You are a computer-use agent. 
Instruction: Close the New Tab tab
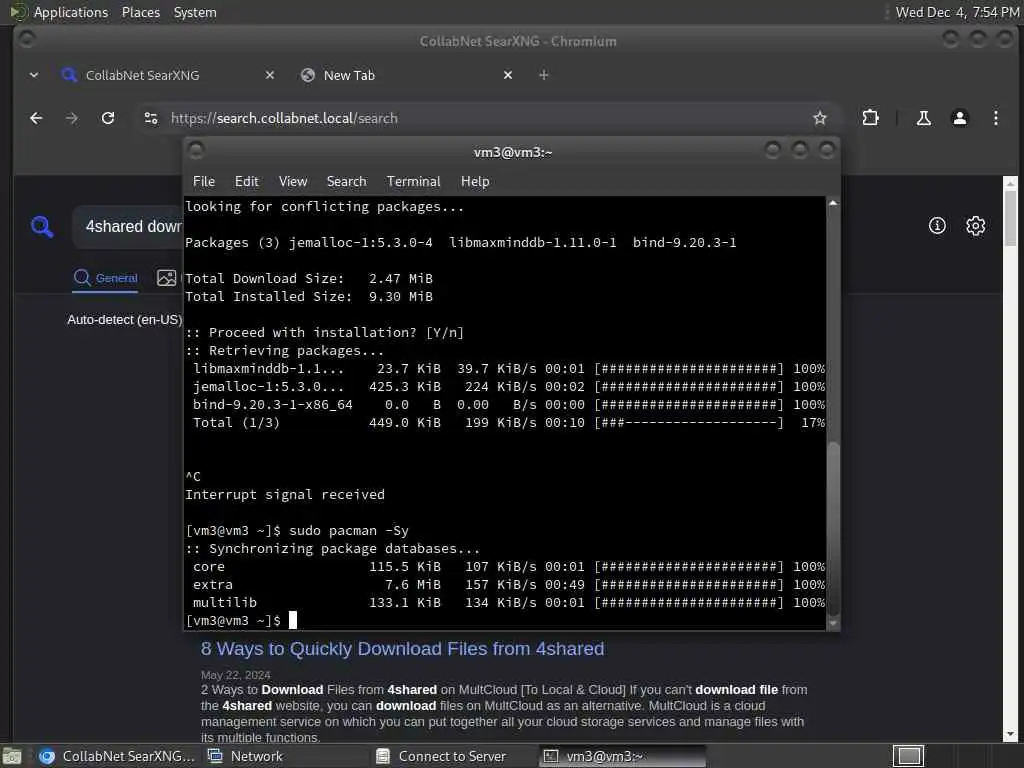click(x=508, y=75)
